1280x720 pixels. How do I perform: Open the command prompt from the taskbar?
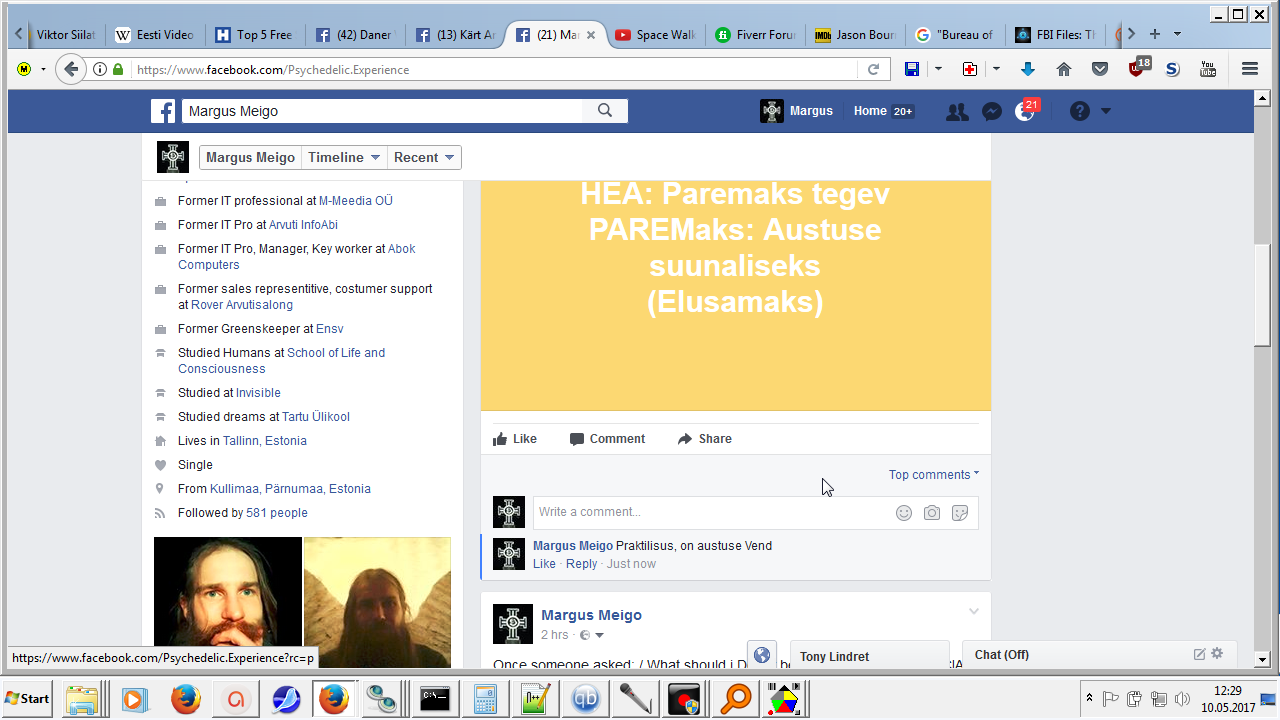point(435,698)
